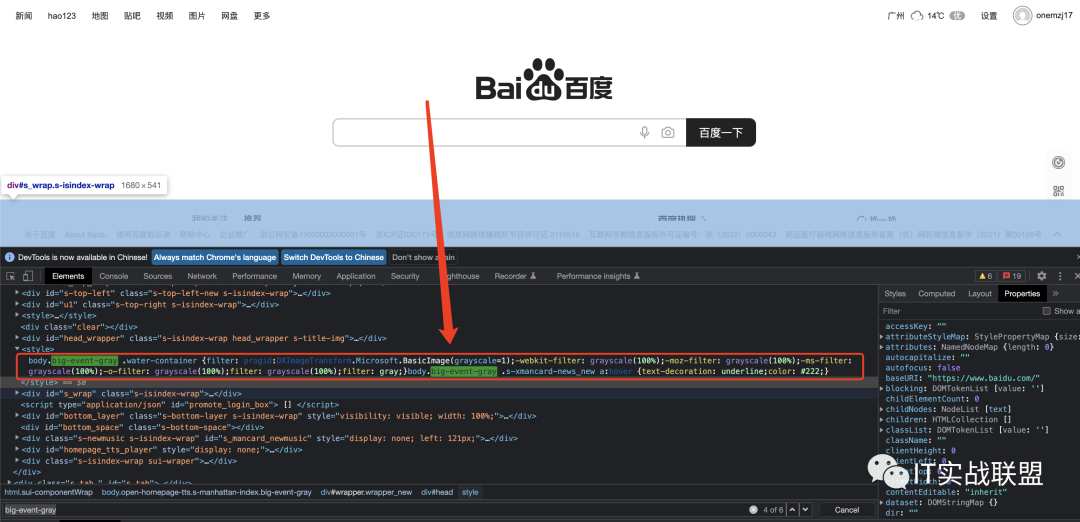The width and height of the screenshot is (1080, 522).
Task: Expand the childNodes property
Action: click(882, 409)
